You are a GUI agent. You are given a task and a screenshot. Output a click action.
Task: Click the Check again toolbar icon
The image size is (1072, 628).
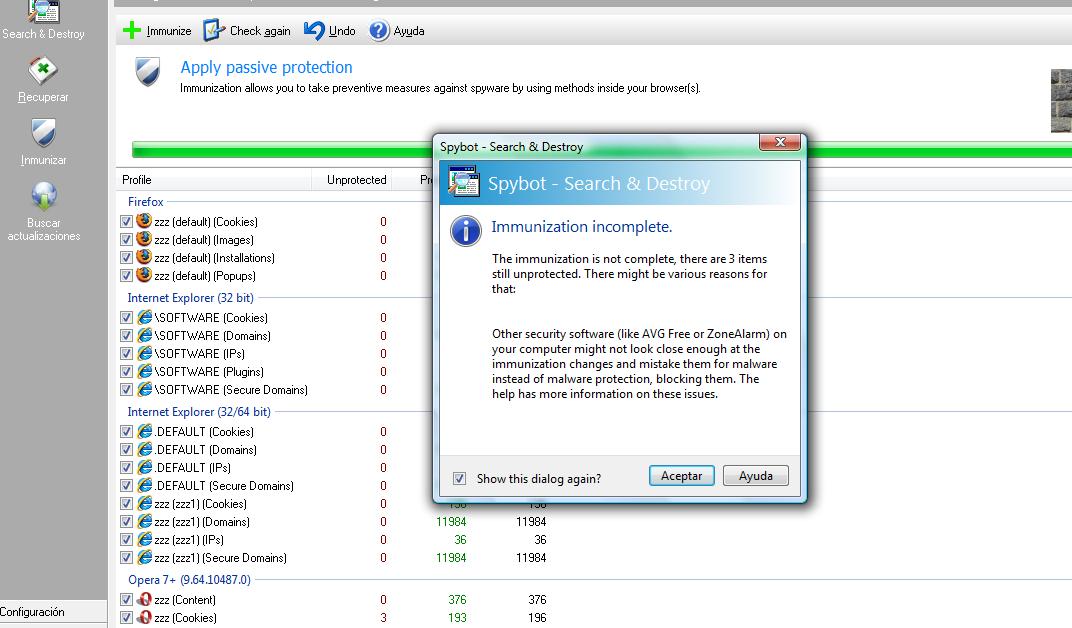(213, 30)
